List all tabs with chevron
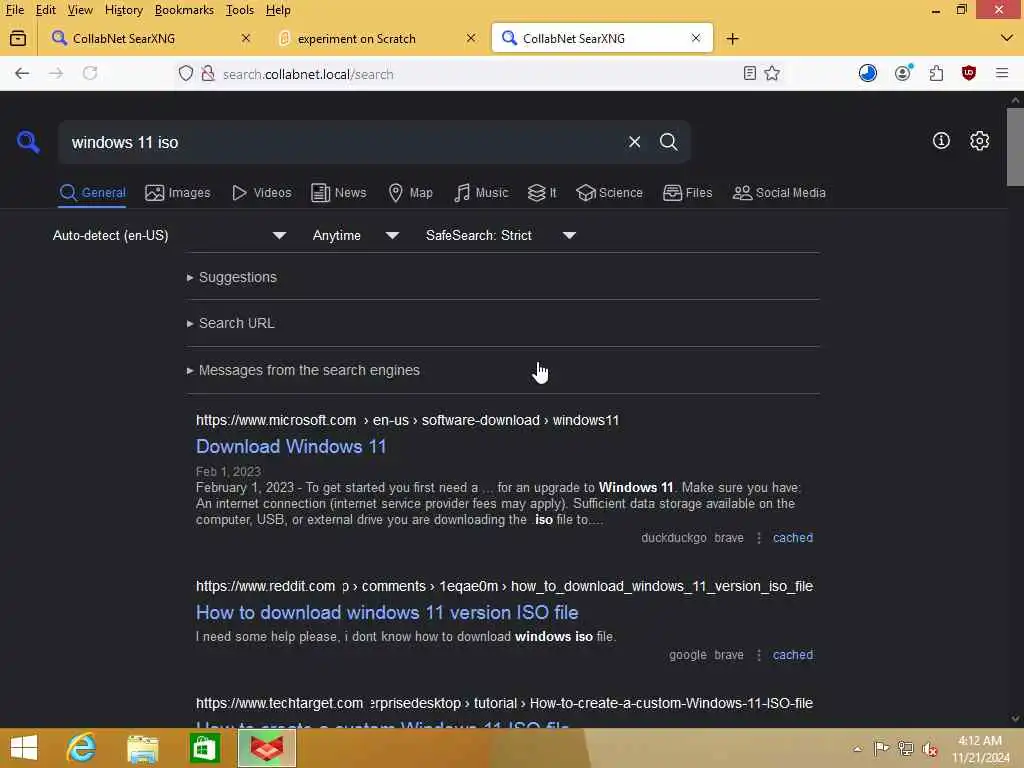 (x=1006, y=39)
